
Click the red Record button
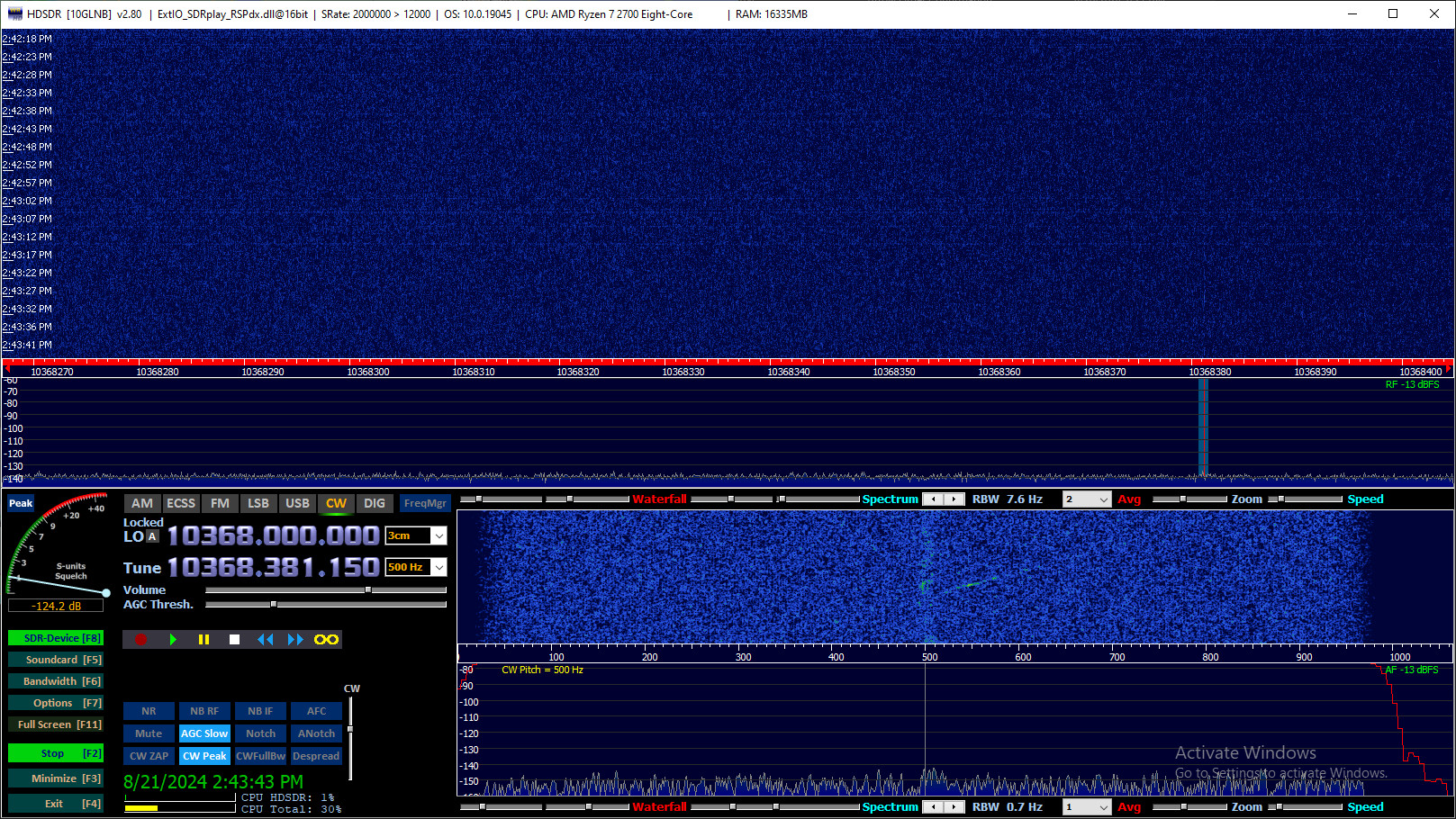140,640
